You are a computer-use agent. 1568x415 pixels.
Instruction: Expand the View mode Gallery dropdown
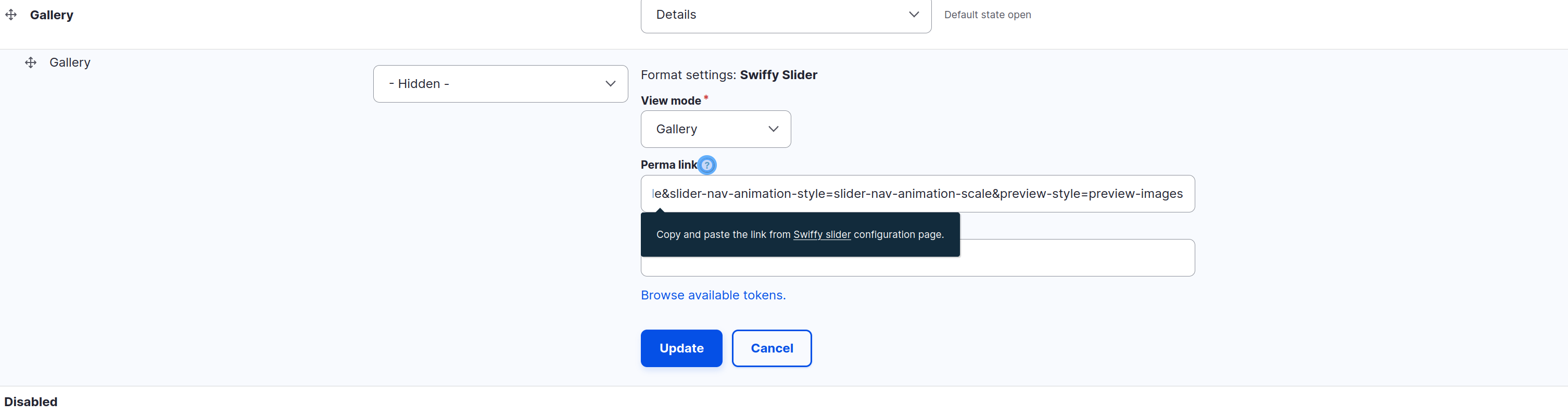point(716,129)
